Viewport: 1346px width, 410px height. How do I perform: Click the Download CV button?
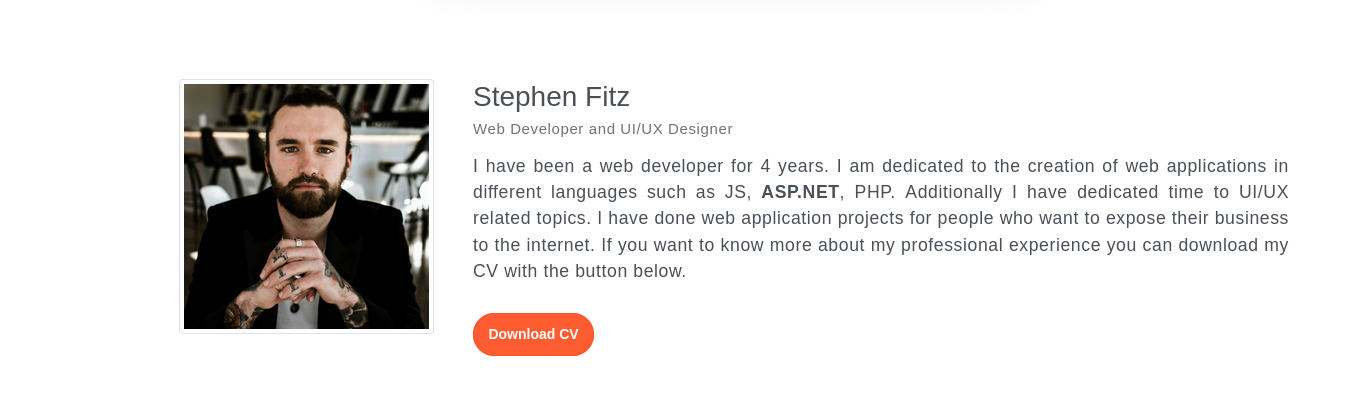click(533, 334)
